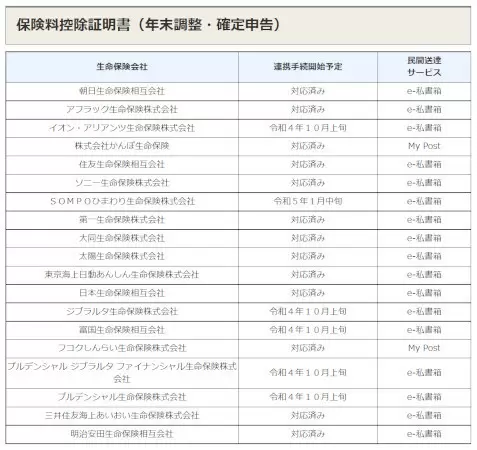Click 対応済み in the ソニー生命 row
This screenshot has height=450, width=477.
(x=308, y=183)
